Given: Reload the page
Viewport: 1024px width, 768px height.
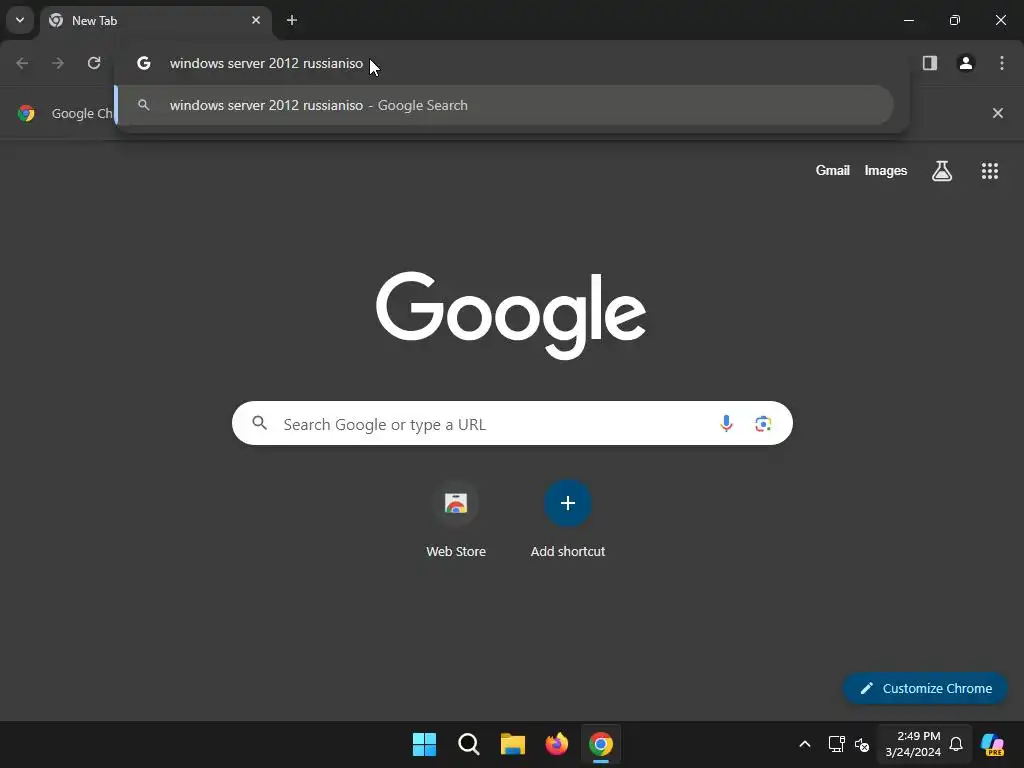Looking at the screenshot, I should point(94,63).
